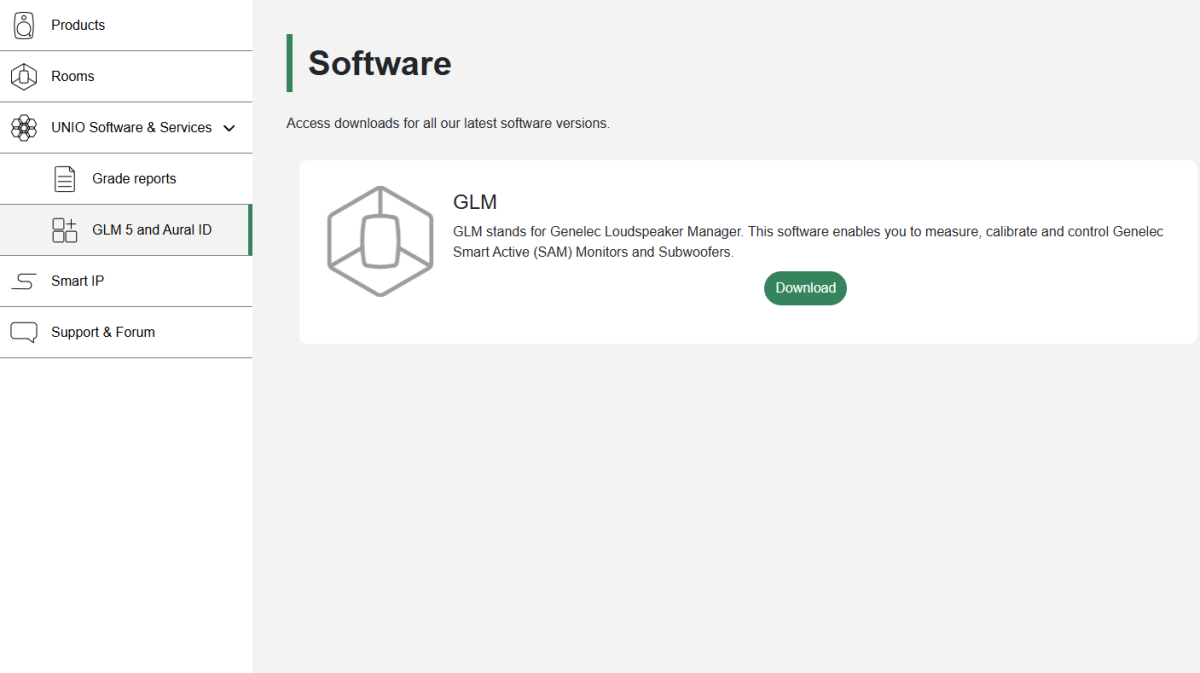Click the GLM description paragraph
Image resolution: width=1200 pixels, height=673 pixels.
coord(808,242)
